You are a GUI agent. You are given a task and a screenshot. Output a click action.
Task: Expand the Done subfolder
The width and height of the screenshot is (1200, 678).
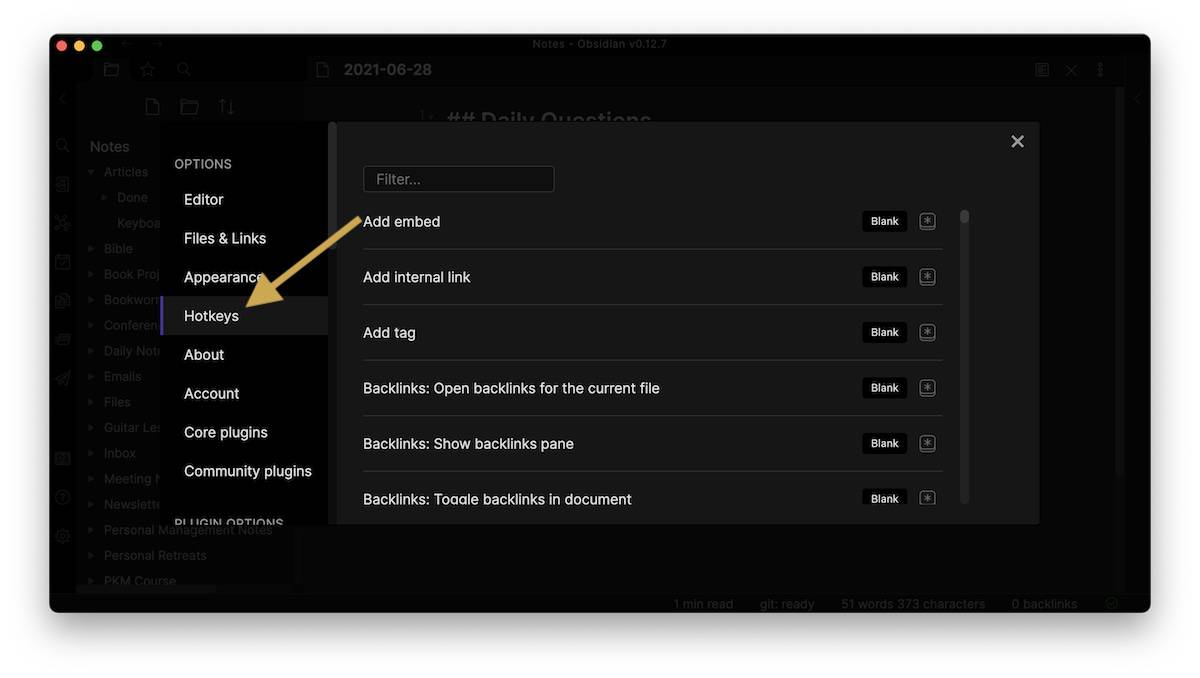coord(106,198)
